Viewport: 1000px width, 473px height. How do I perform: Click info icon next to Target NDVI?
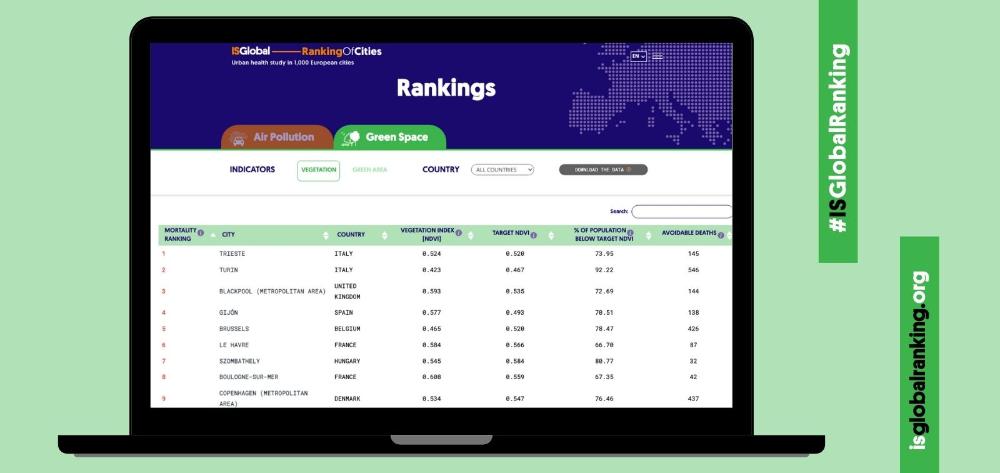(x=534, y=236)
